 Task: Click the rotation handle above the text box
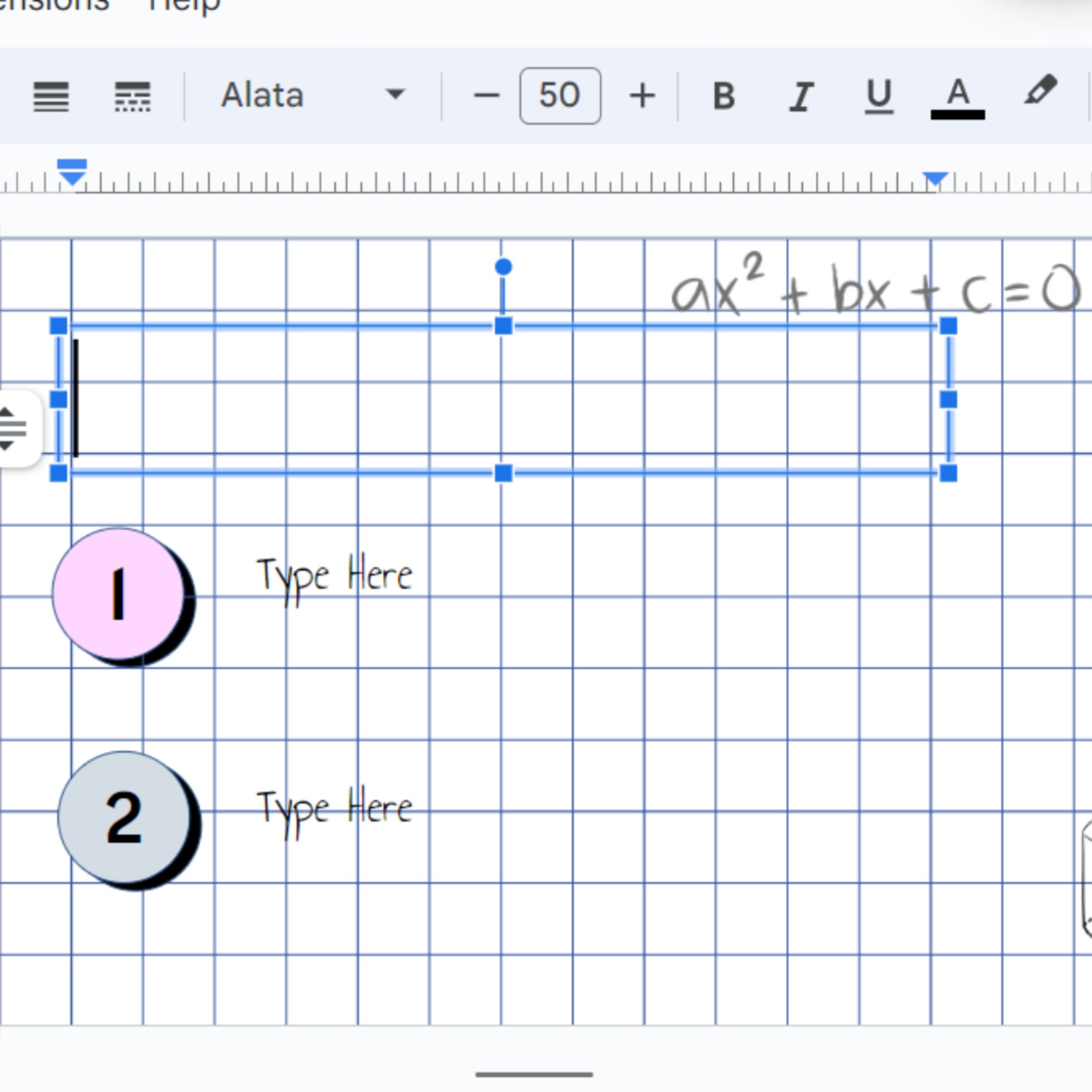tap(502, 266)
